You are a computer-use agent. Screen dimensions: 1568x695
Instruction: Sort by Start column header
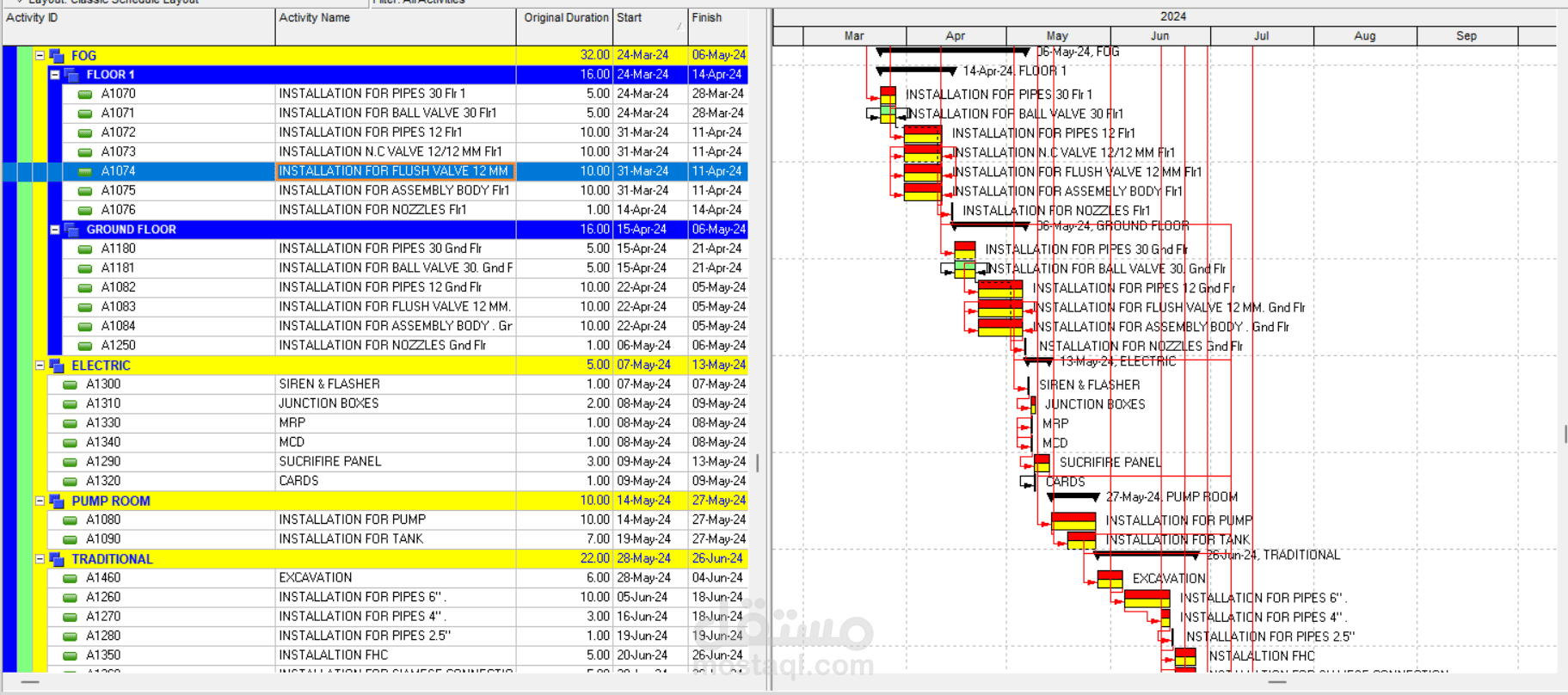click(650, 26)
